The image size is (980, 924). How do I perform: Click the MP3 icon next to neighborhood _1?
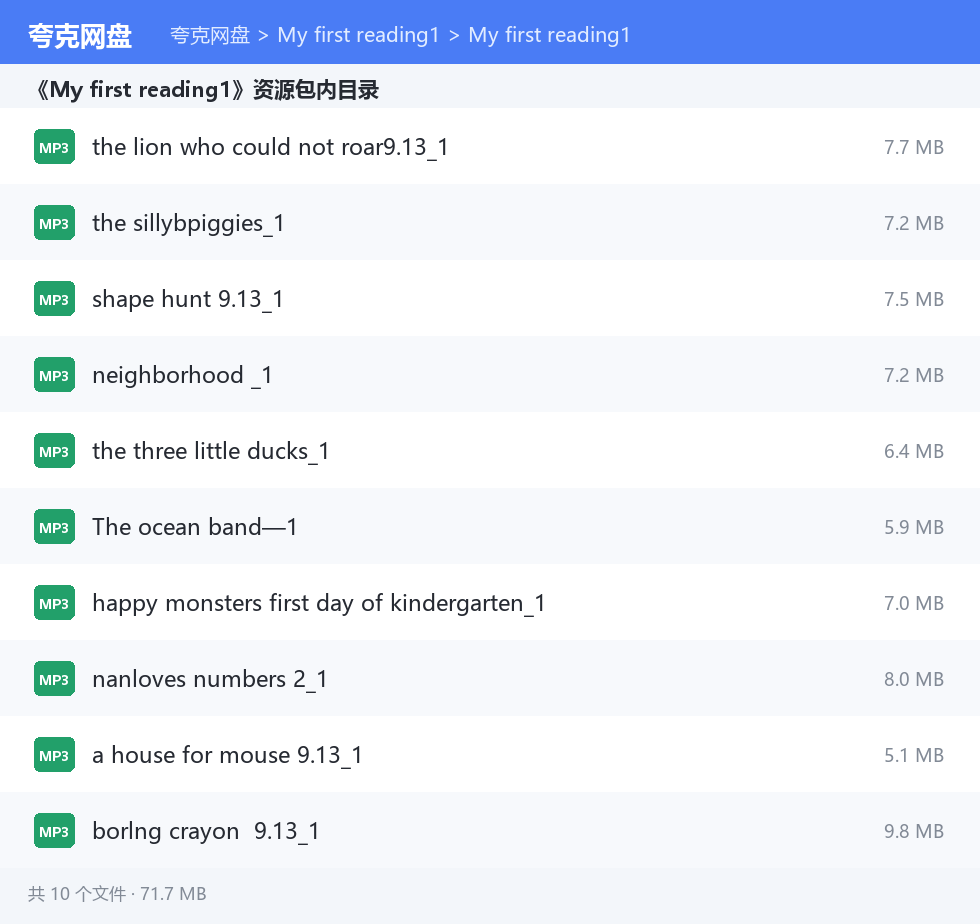click(x=54, y=375)
